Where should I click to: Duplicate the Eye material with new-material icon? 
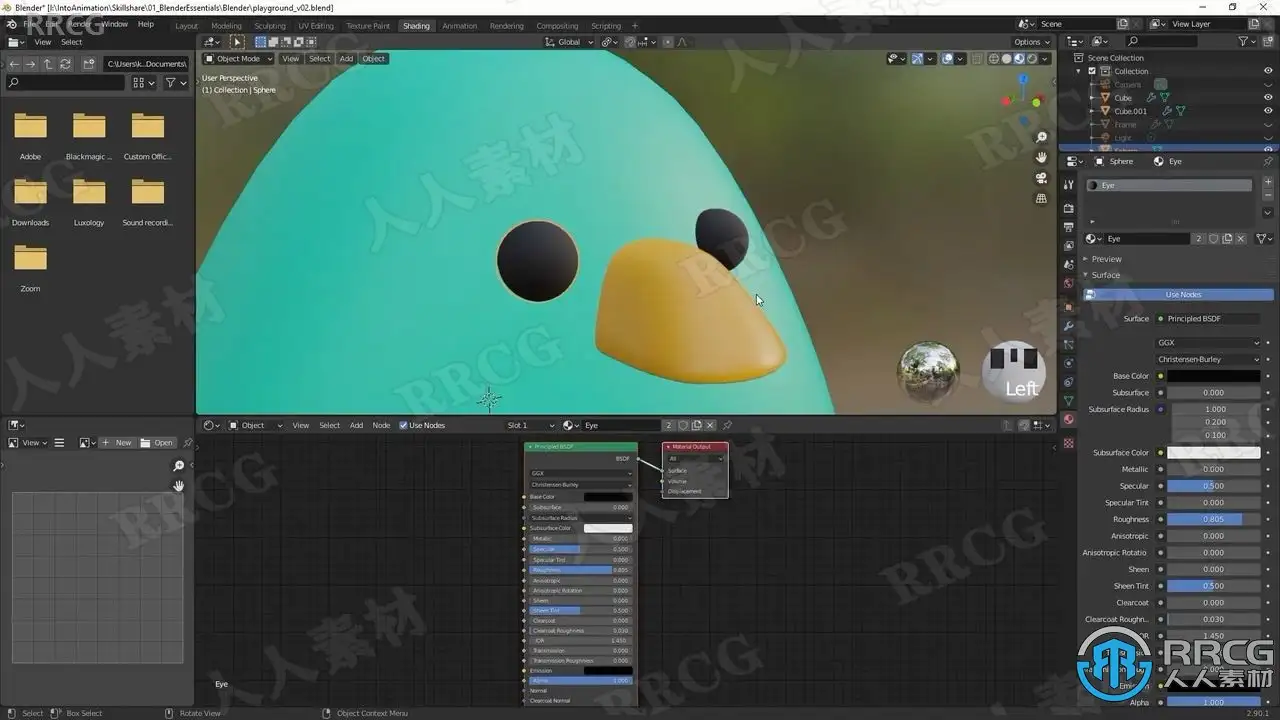(x=1227, y=239)
